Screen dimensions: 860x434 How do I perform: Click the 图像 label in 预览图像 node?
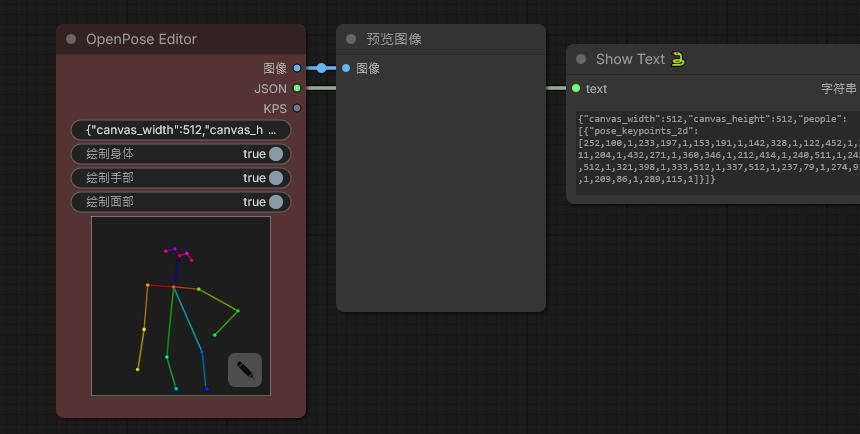pyautogui.click(x=368, y=68)
